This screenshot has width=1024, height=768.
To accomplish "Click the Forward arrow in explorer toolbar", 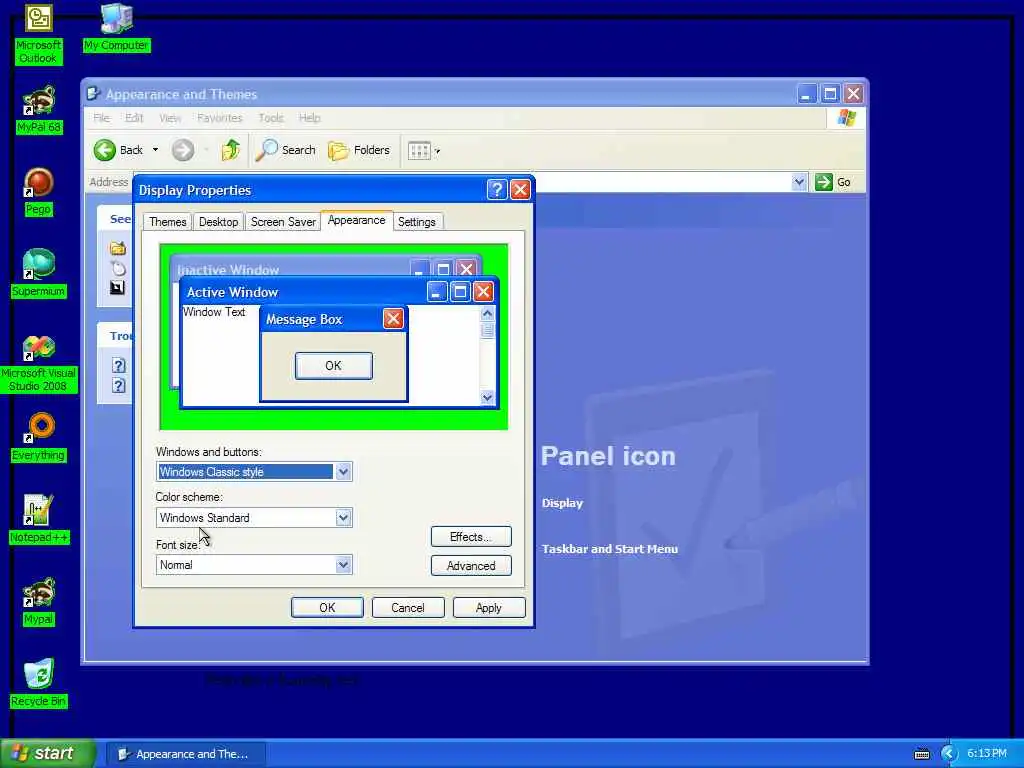I will [x=183, y=150].
